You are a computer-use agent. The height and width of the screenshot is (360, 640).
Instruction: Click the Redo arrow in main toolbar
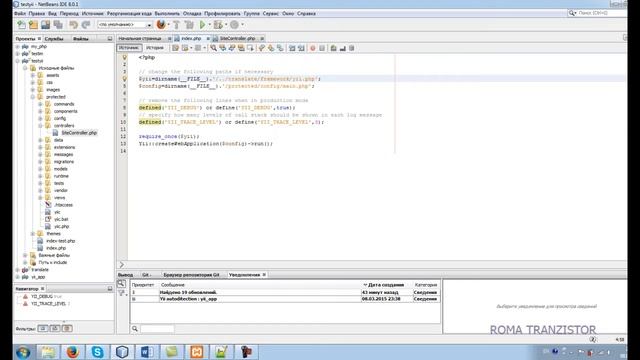click(86, 25)
